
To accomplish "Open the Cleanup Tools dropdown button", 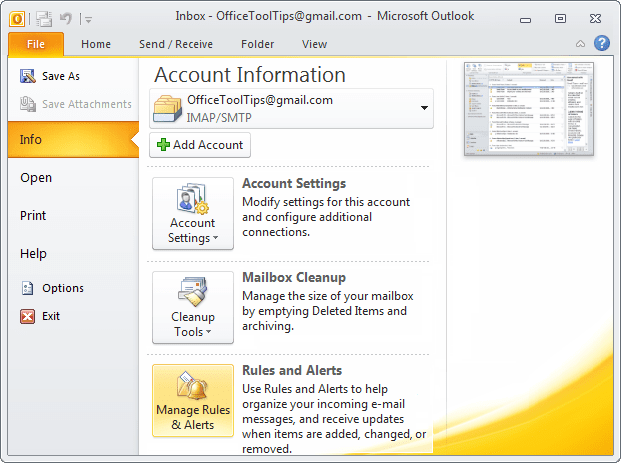I will pos(193,307).
